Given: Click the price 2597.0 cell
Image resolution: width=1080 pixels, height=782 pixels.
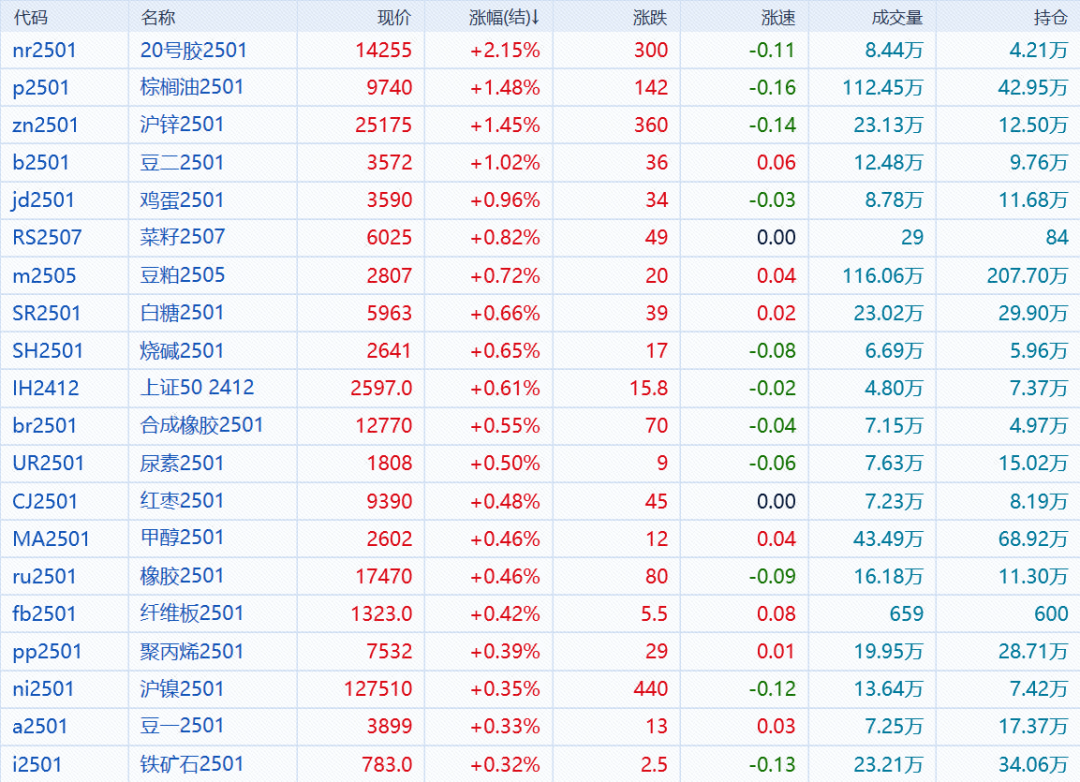Looking at the screenshot, I should pos(382,388).
